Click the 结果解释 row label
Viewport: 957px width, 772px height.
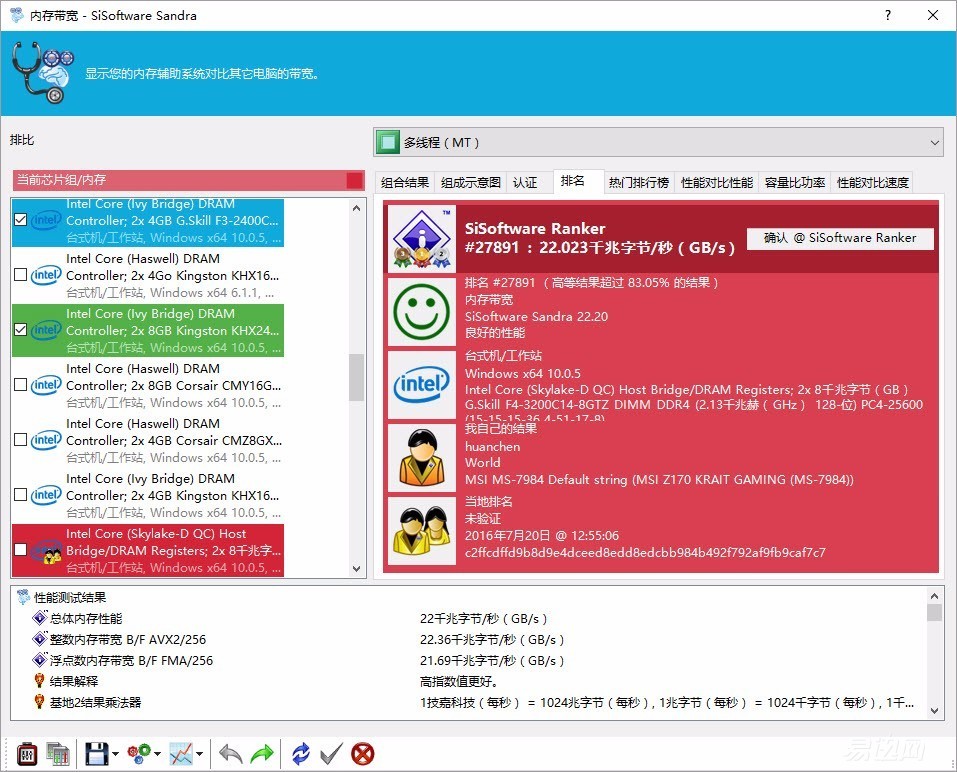pos(74,681)
